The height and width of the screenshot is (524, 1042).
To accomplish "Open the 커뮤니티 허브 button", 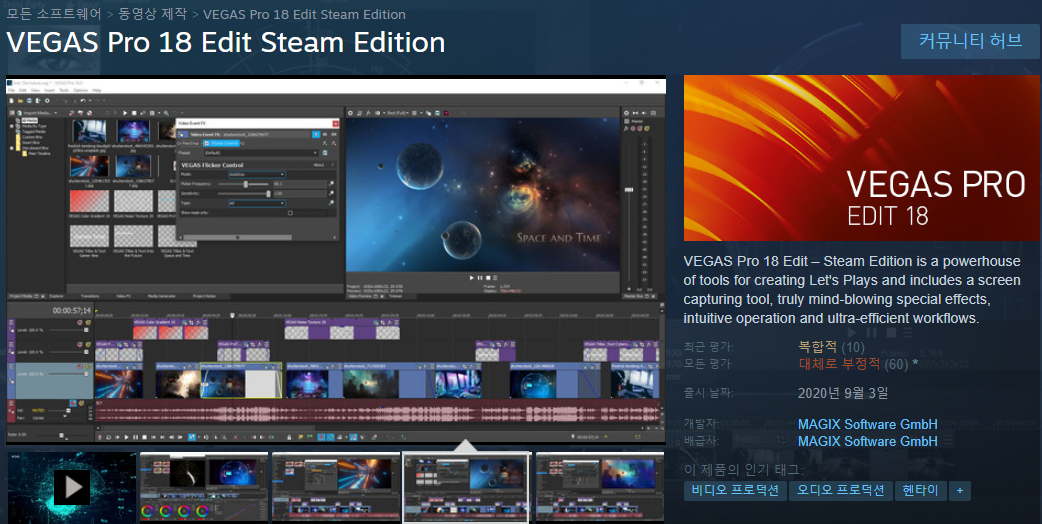I will click(970, 41).
